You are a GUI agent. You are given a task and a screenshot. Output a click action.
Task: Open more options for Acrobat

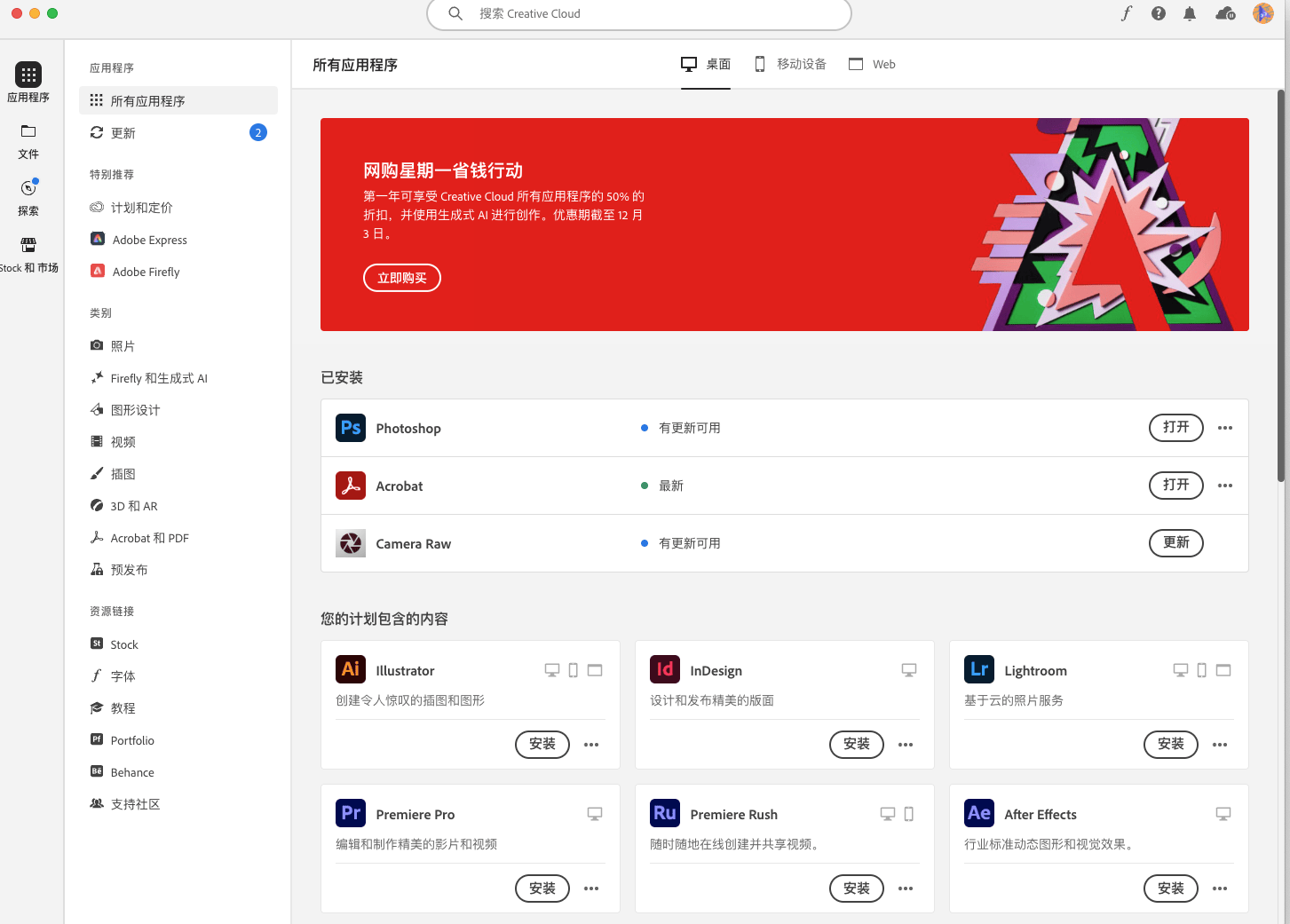pyautogui.click(x=1225, y=486)
